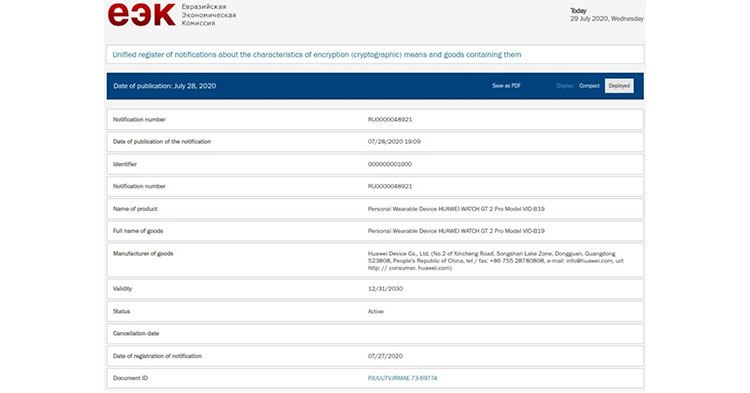This screenshot has height=393, width=750.
Task: Select Full name of goods value text
Action: (x=456, y=231)
